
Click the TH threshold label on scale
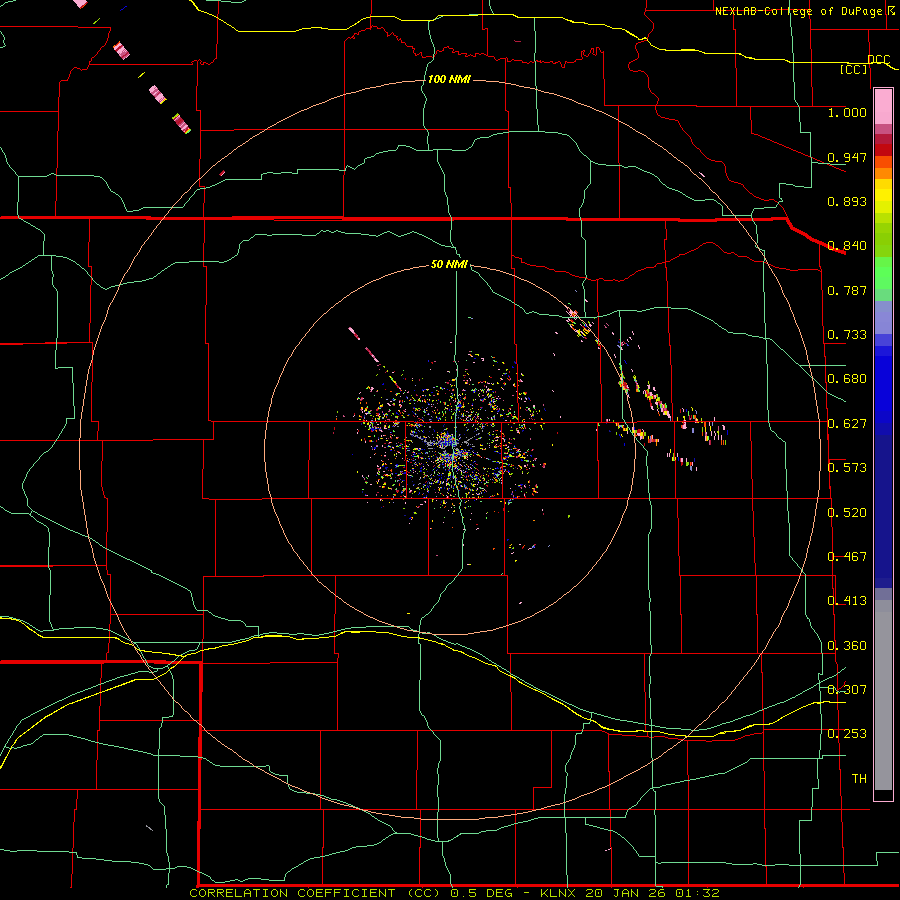[x=859, y=778]
